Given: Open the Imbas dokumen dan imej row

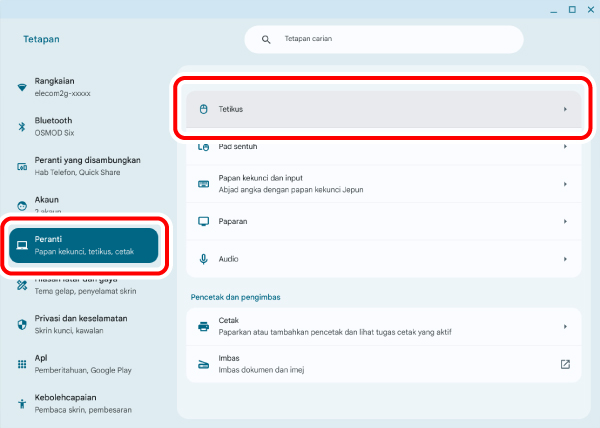Looking at the screenshot, I should [x=380, y=364].
